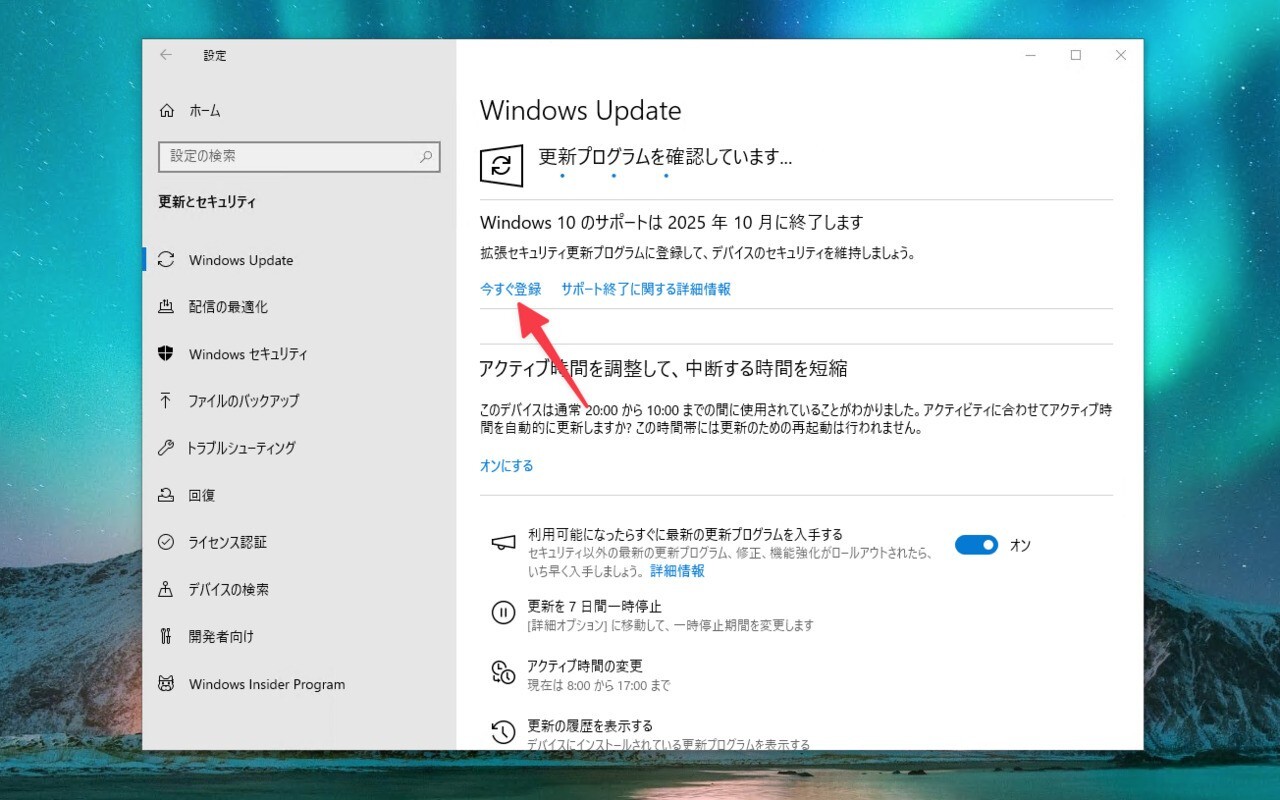Viewport: 1280px width, 800px height.
Task: Open the 詳細情報 link under latest updates
Action: pos(677,571)
